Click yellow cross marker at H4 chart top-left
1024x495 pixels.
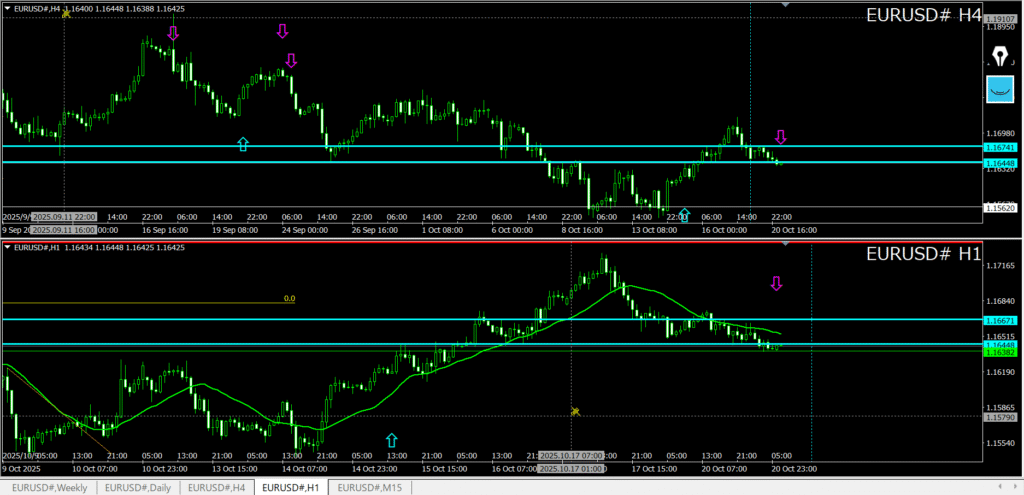(66, 14)
